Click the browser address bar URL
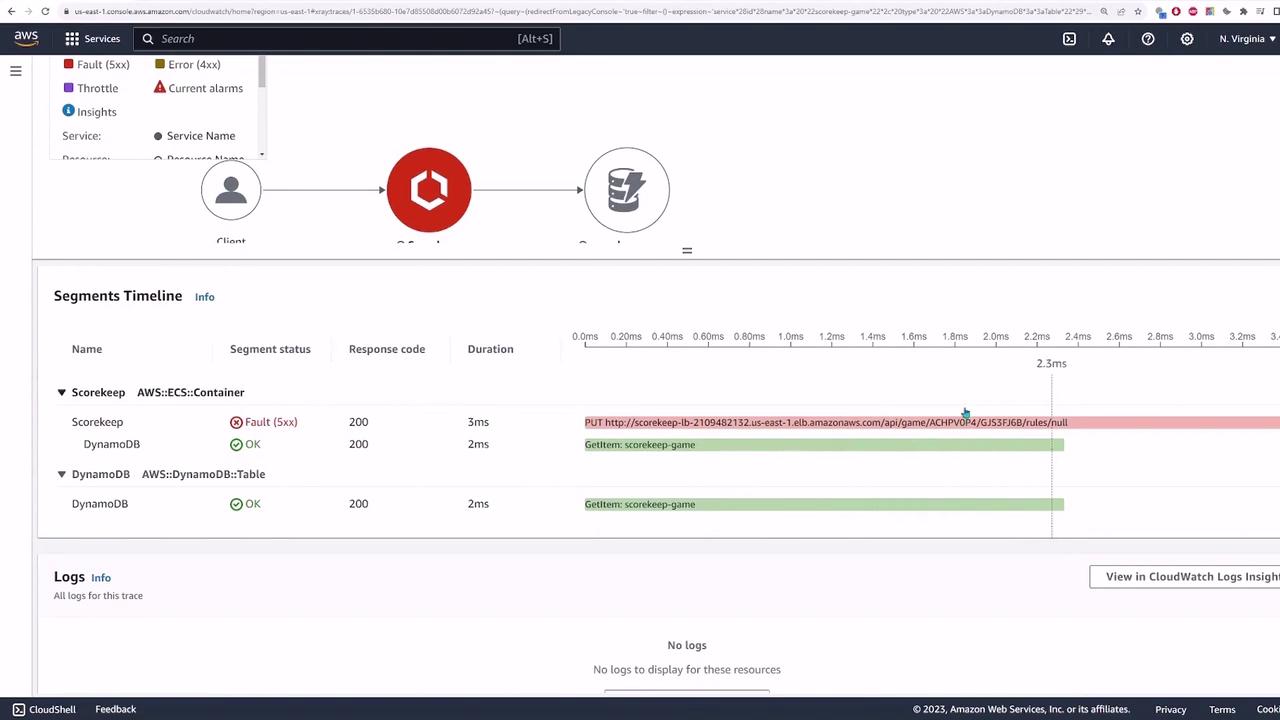The width and height of the screenshot is (1280, 720). pos(584,11)
